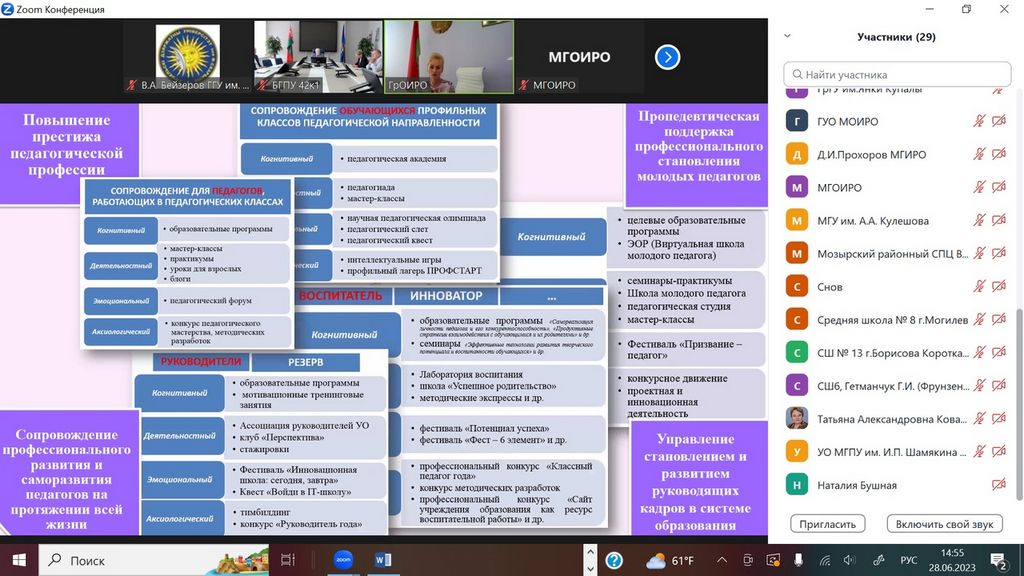
Task: Click muted mic icon for Наталия Бушная
Action: [980, 485]
